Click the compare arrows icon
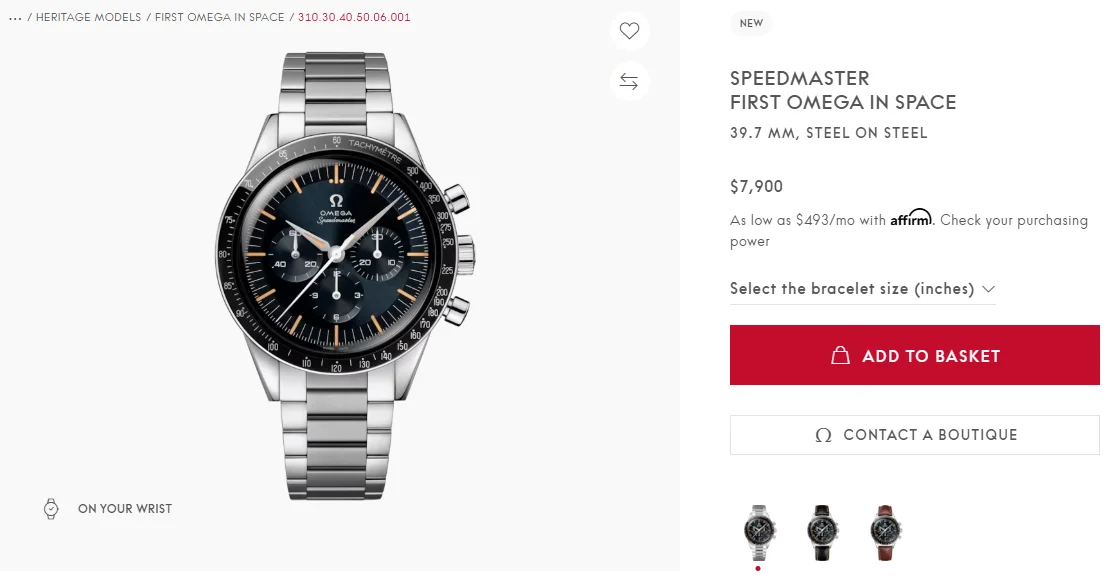1115x581 pixels. (629, 81)
